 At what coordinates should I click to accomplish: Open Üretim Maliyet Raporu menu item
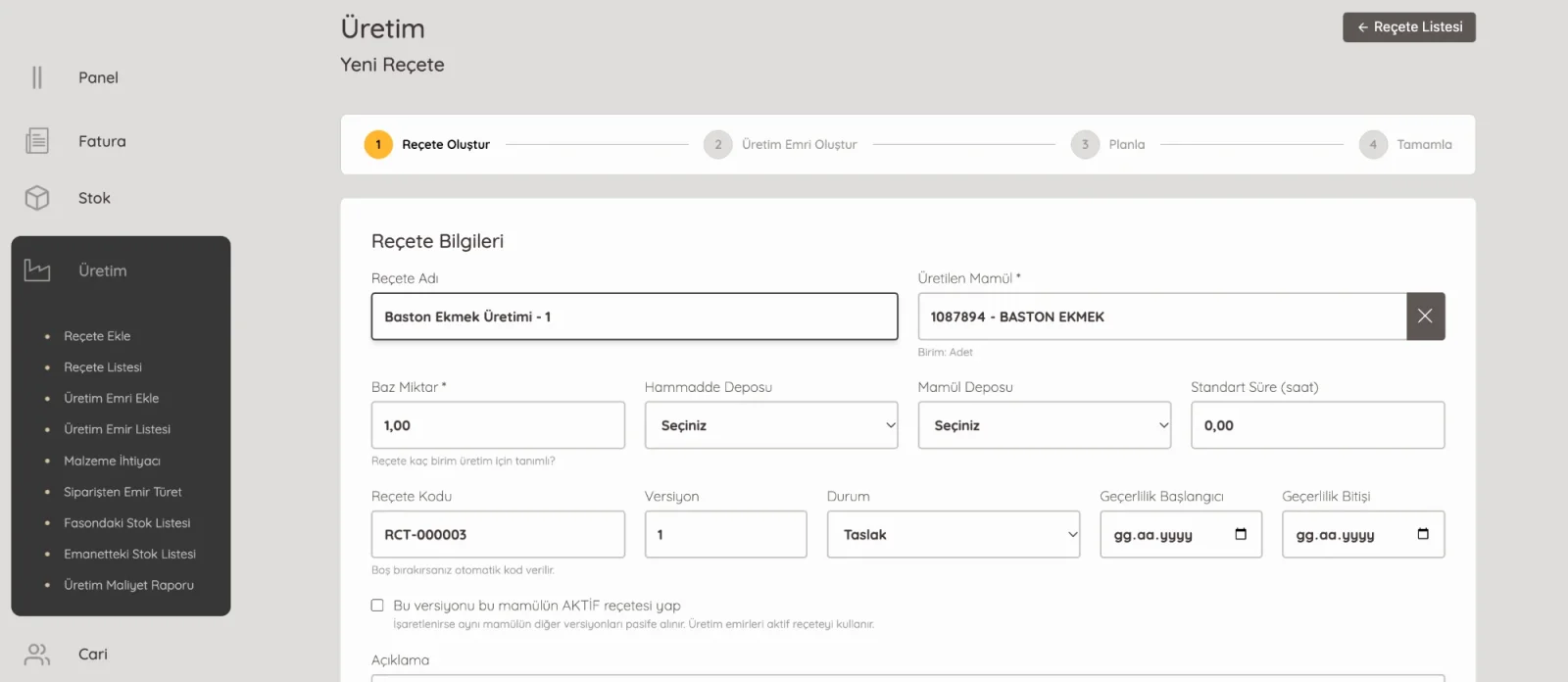click(x=129, y=585)
